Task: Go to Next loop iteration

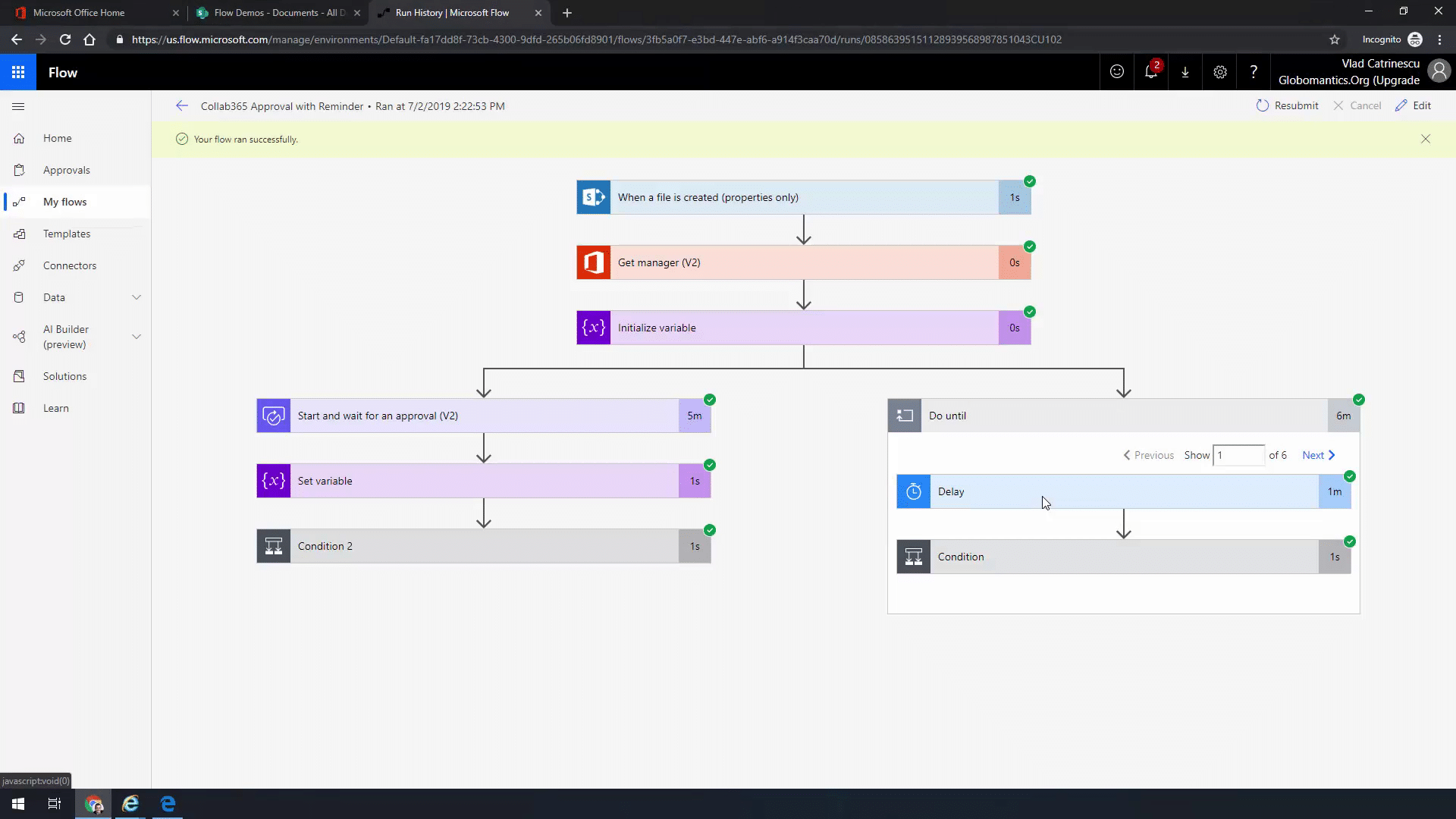Action: (x=1319, y=455)
